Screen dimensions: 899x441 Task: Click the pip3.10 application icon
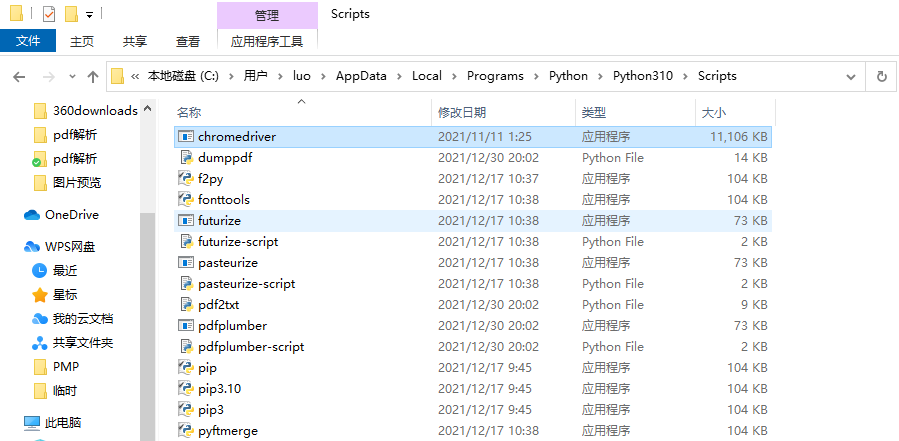point(185,389)
